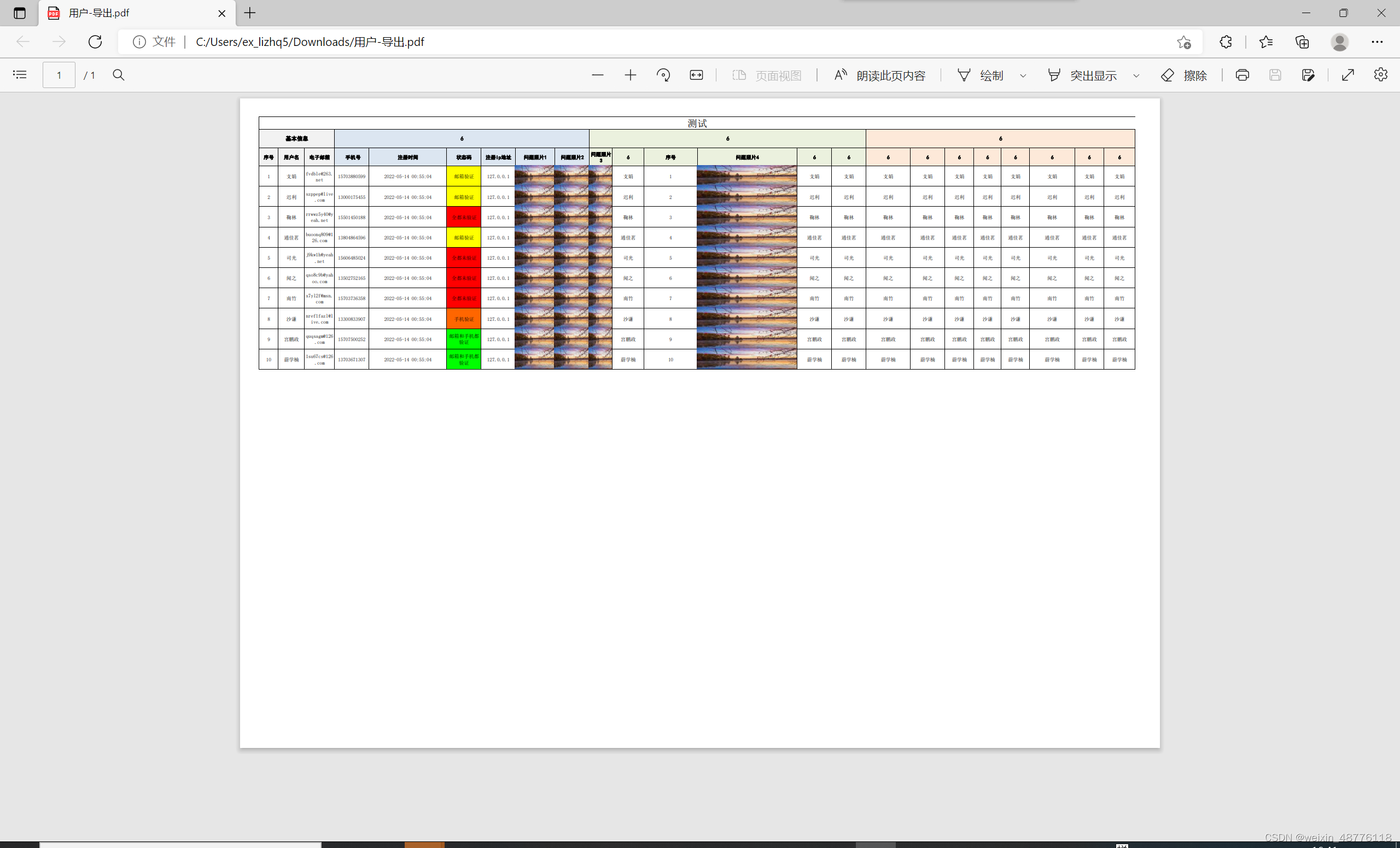Zoom out with the minus button
The image size is (1400, 848).
[597, 75]
